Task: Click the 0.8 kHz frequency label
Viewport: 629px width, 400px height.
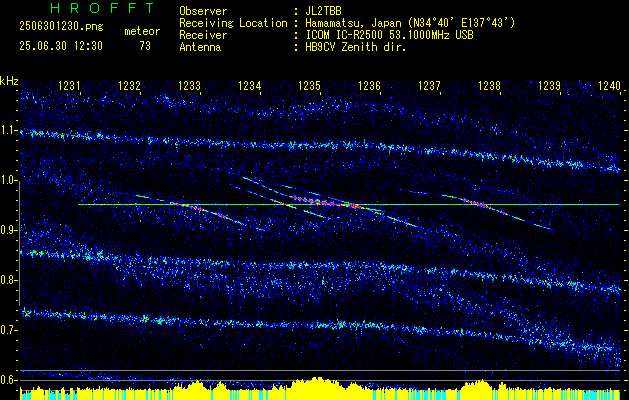Action: point(9,280)
